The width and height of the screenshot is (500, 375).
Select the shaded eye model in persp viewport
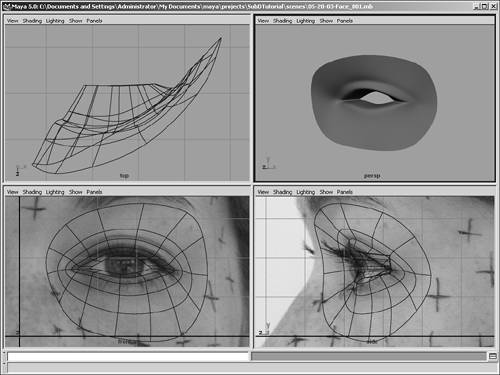click(x=374, y=103)
